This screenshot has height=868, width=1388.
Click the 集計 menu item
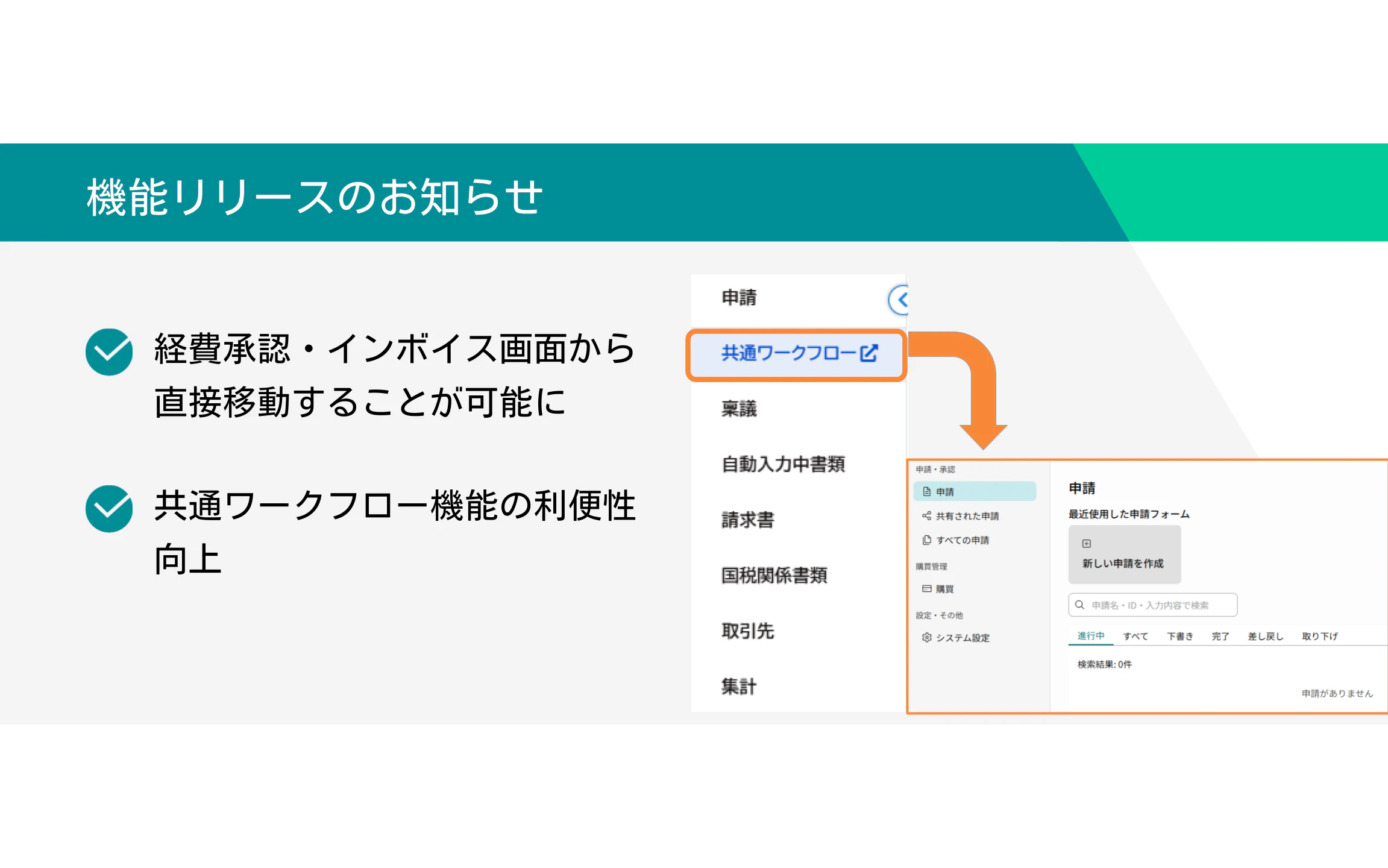[x=739, y=687]
